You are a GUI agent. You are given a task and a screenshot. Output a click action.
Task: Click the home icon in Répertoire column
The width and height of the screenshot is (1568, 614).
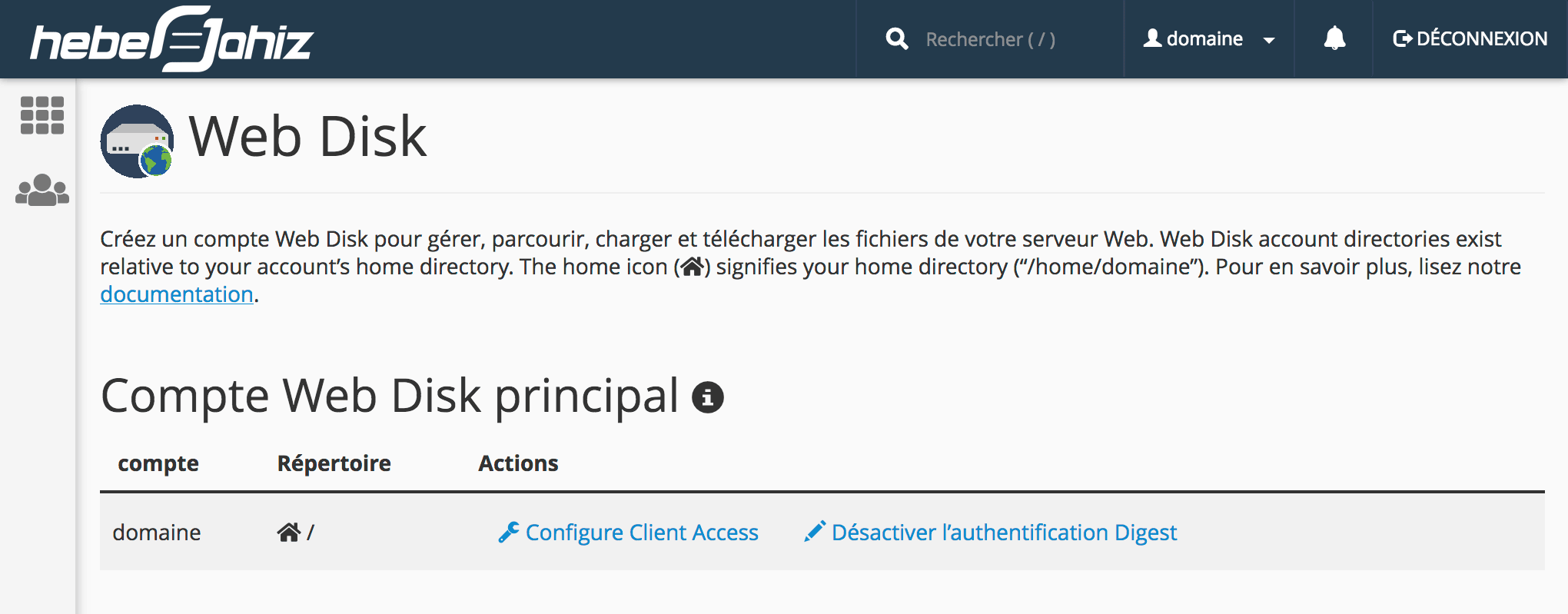[288, 531]
